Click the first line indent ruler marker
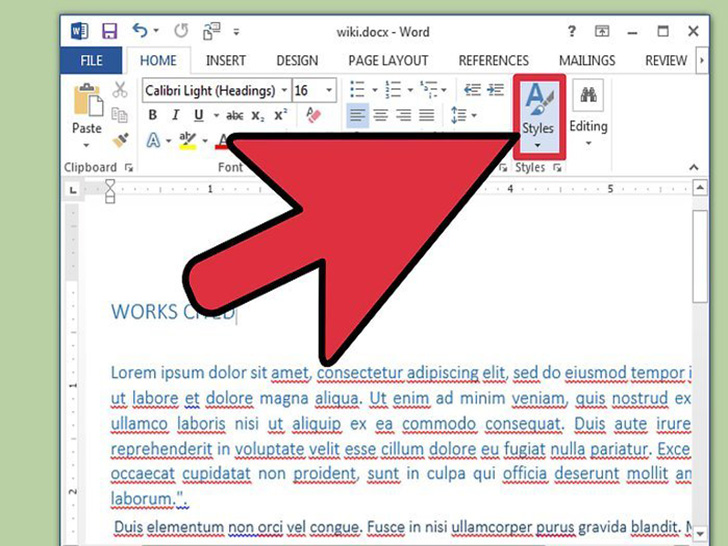This screenshot has height=546, width=728. point(110,185)
